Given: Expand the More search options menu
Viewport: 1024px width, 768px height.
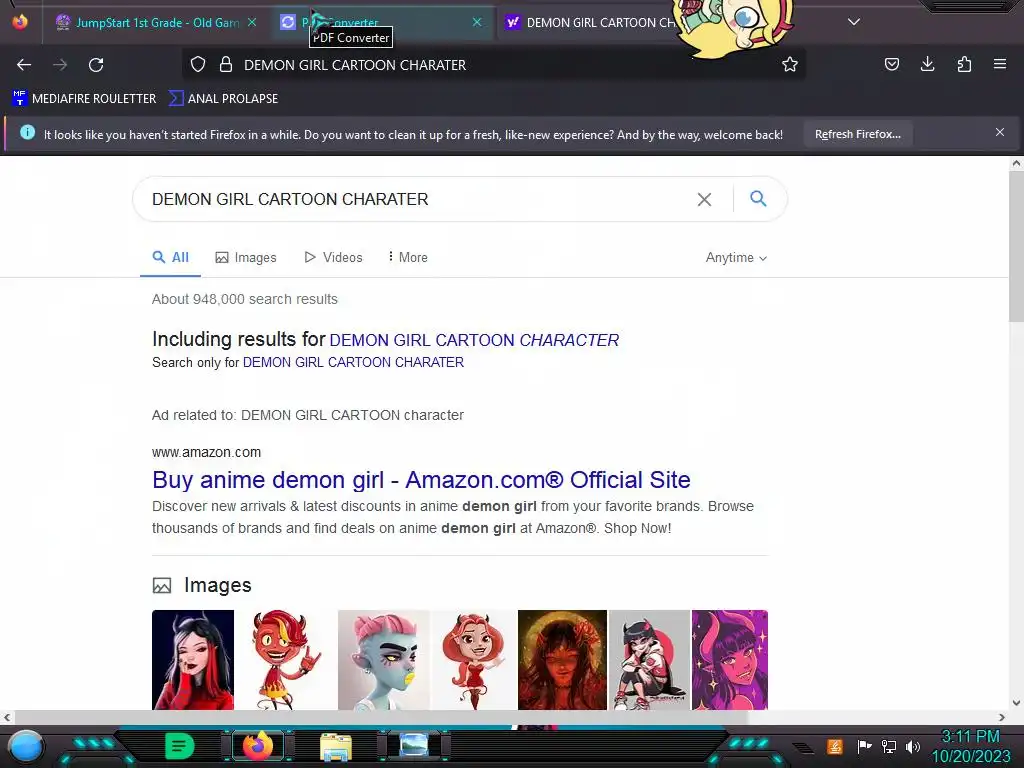Looking at the screenshot, I should 408,257.
